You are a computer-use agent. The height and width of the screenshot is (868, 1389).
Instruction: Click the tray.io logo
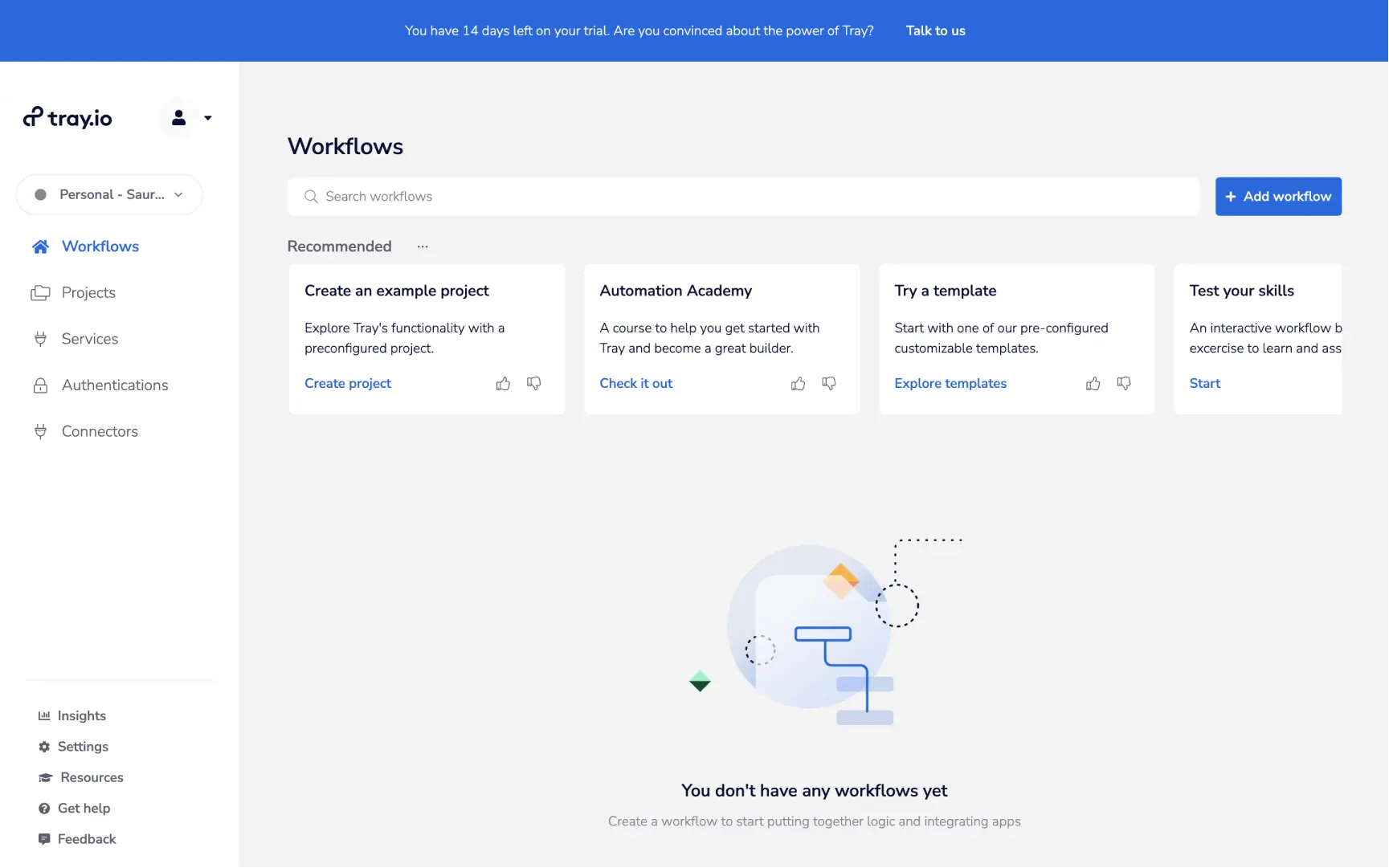(x=67, y=118)
